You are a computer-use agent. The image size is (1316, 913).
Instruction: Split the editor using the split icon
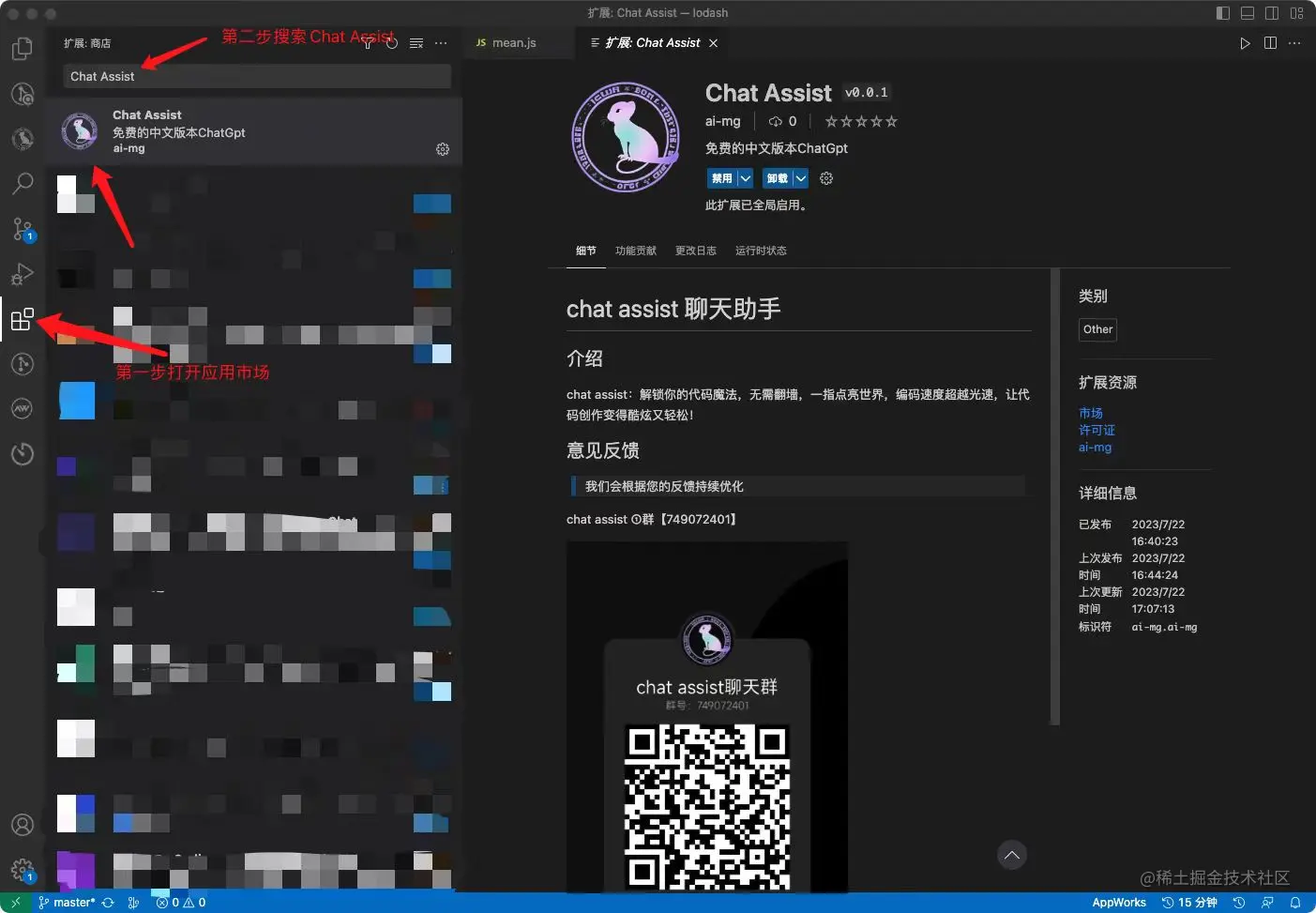1269,42
